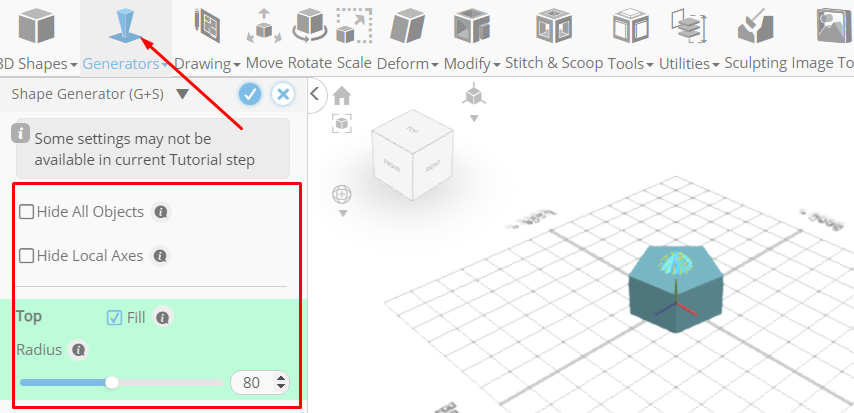
Task: Enable the Hide Local Axes checkbox
Action: coord(26,256)
